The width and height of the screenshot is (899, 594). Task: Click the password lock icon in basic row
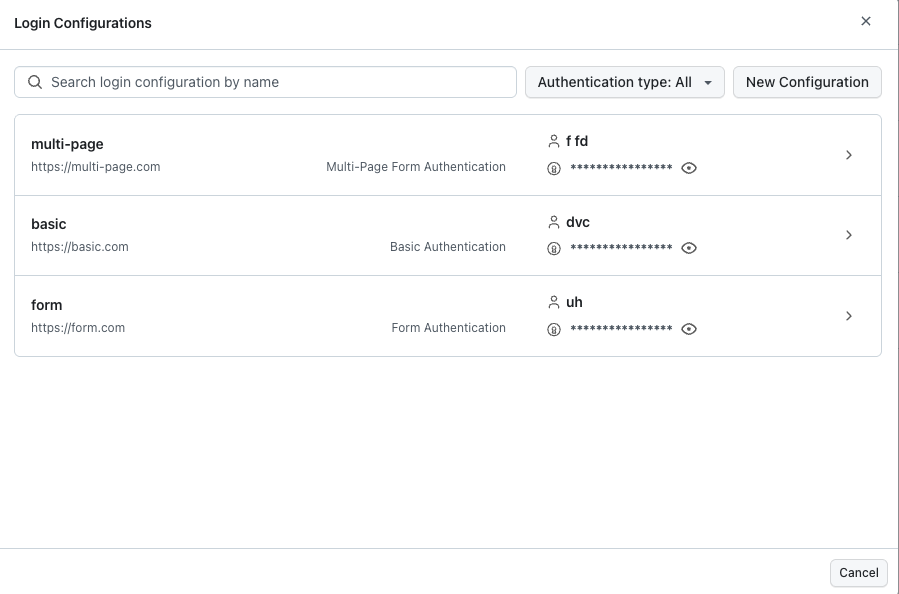click(x=554, y=248)
